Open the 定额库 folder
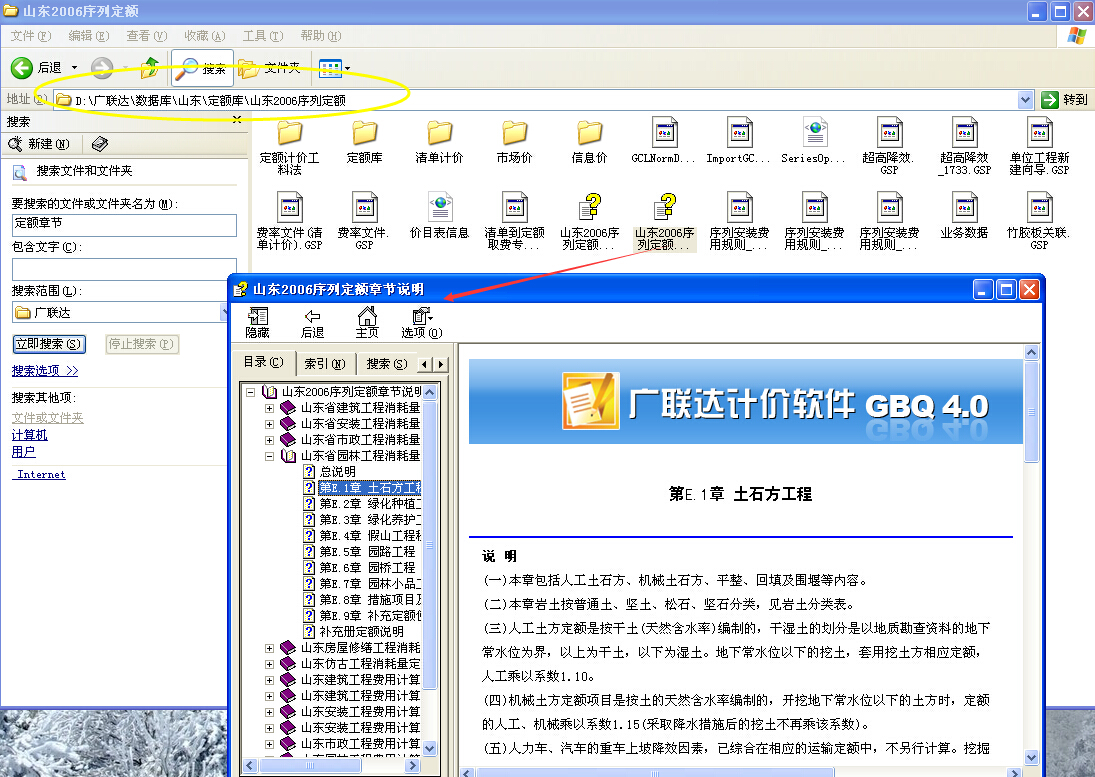This screenshot has width=1095, height=777. pos(365,142)
